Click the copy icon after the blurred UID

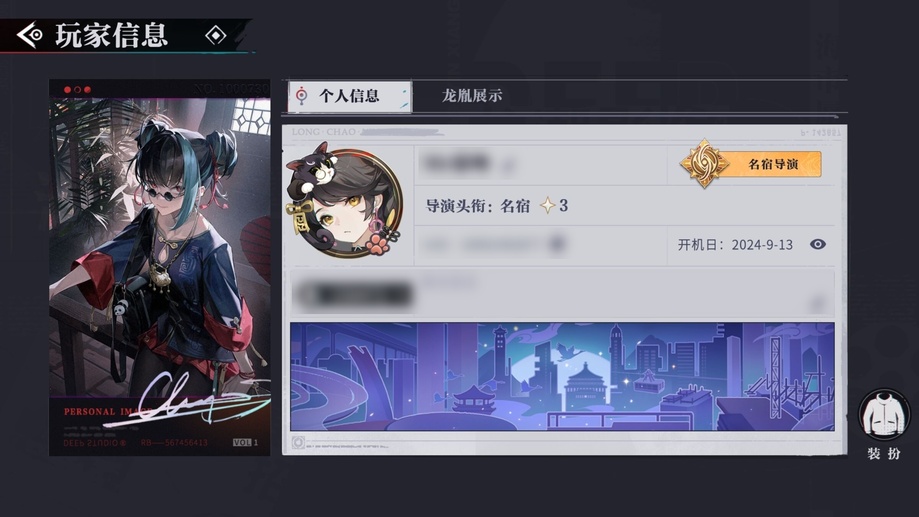point(557,244)
